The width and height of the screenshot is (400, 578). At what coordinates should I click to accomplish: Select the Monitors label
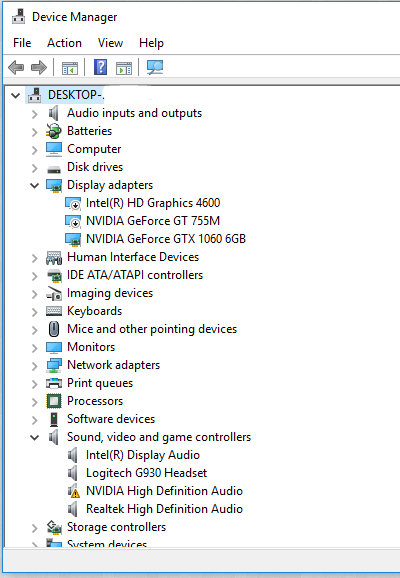[x=91, y=347]
